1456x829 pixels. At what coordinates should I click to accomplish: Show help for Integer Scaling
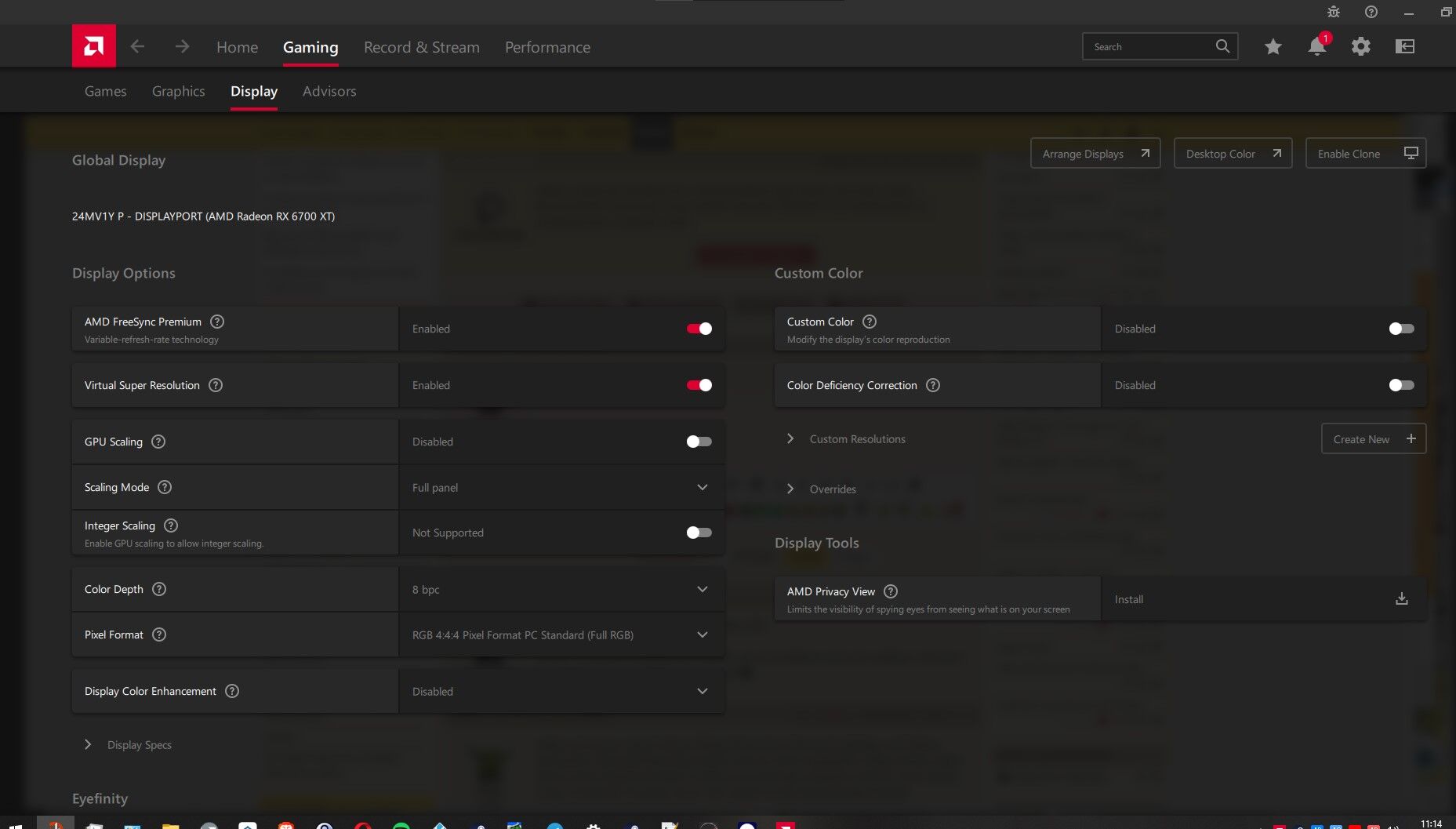tap(171, 525)
